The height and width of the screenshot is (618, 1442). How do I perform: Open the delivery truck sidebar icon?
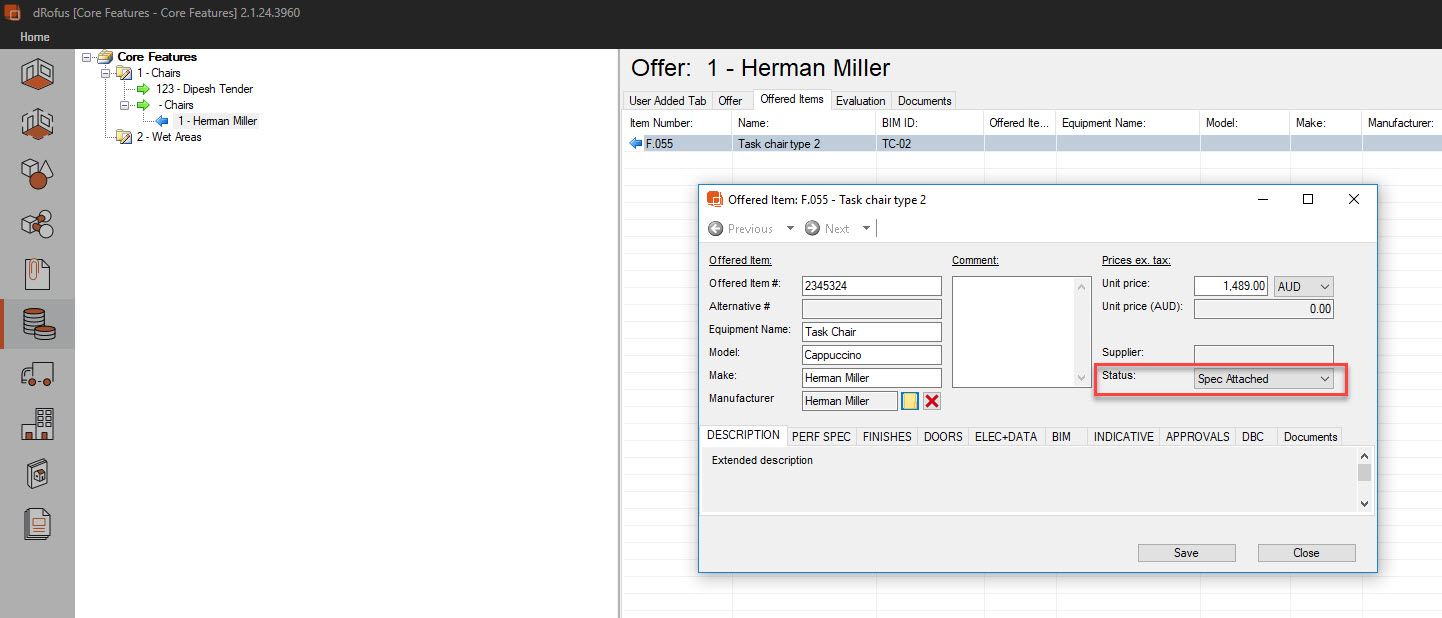37,375
